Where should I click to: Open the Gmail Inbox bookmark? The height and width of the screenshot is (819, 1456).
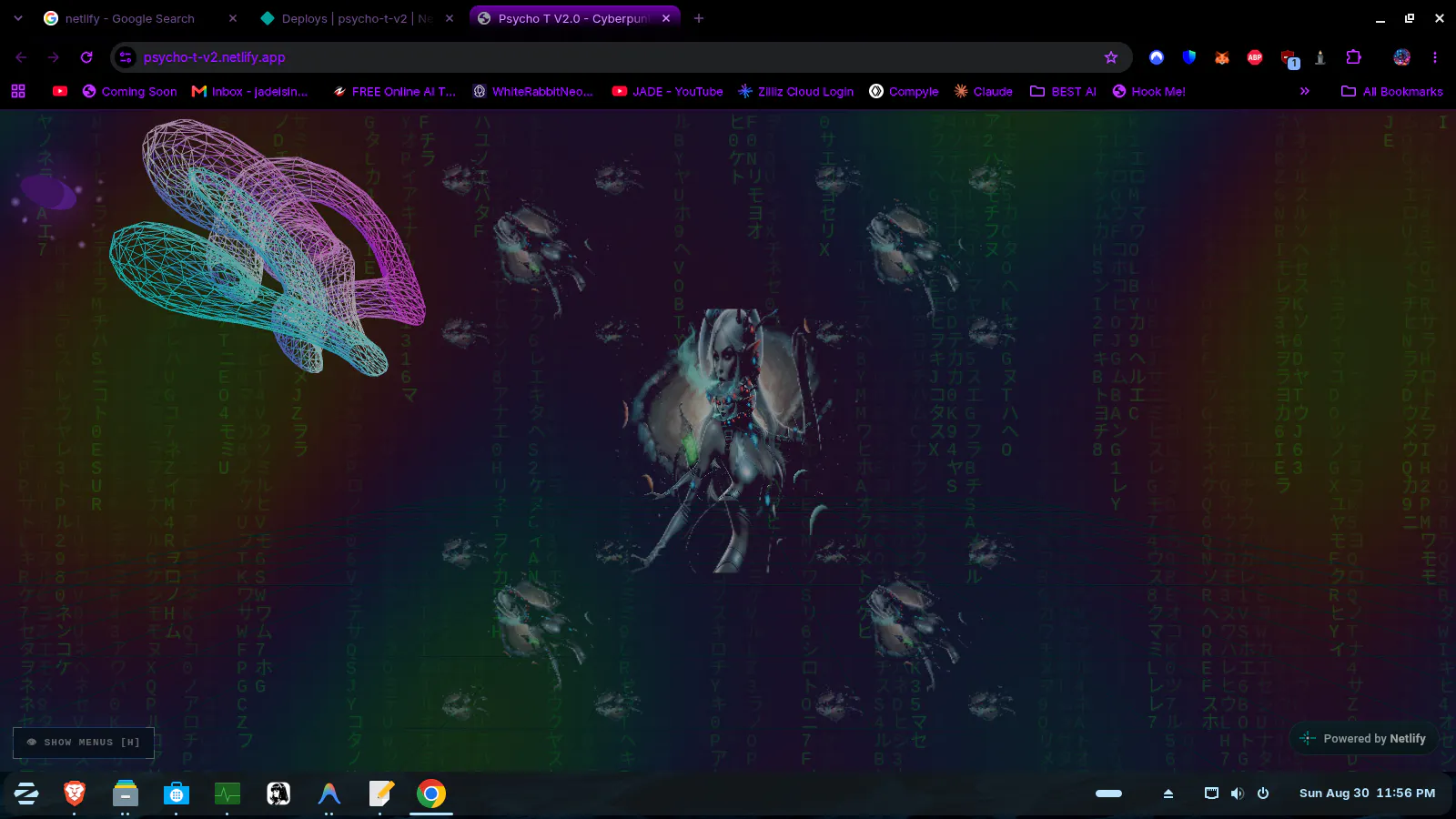[250, 91]
